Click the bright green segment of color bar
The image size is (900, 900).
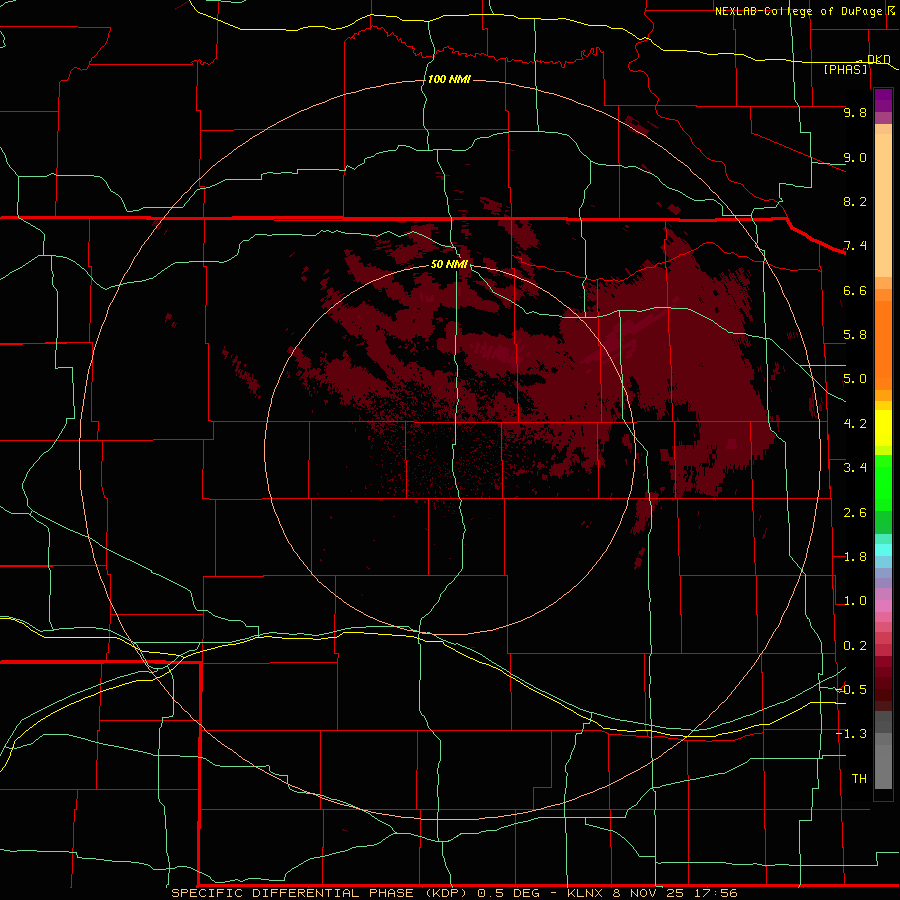883,484
